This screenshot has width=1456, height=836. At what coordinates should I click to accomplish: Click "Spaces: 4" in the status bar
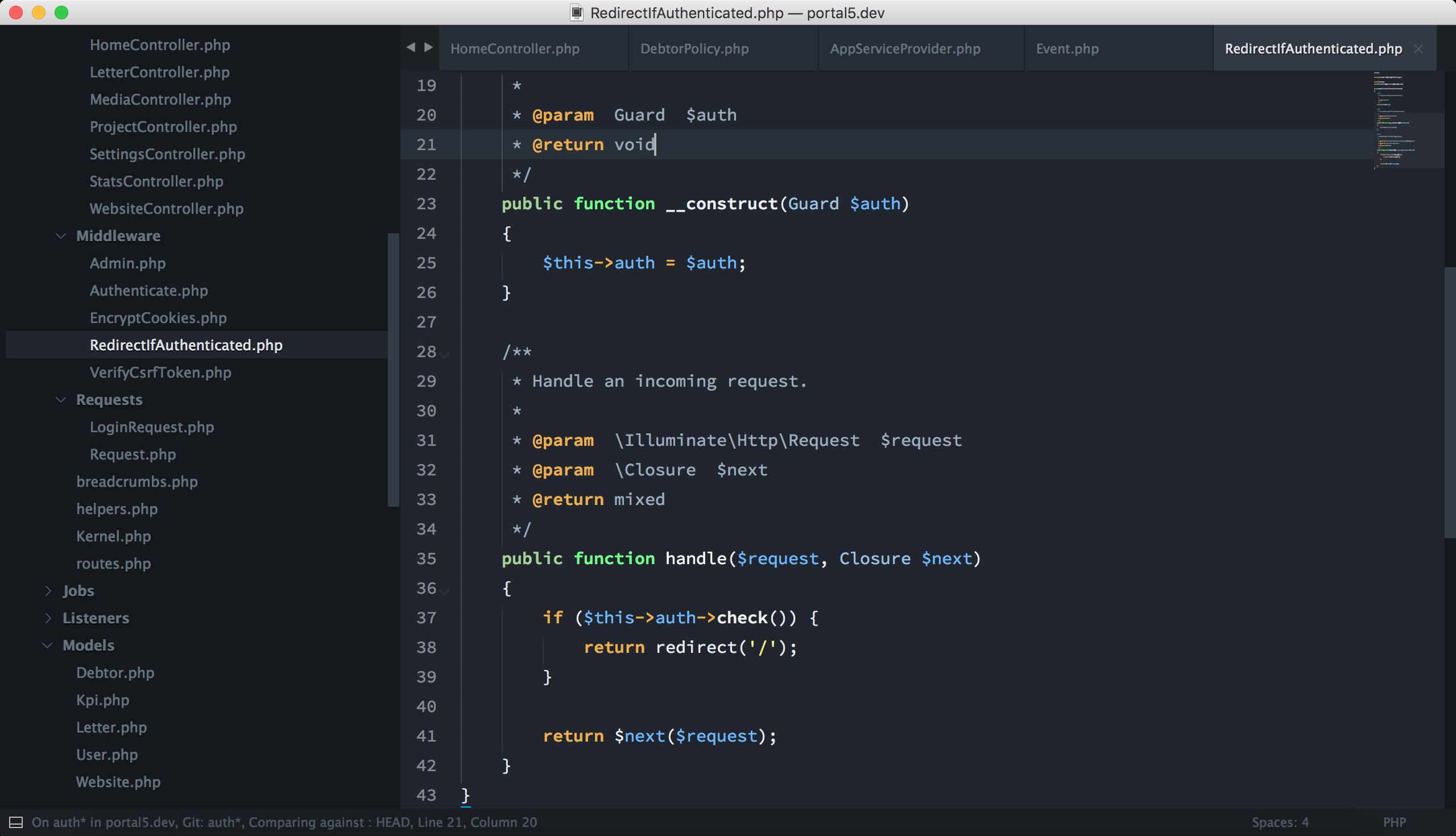click(1281, 821)
